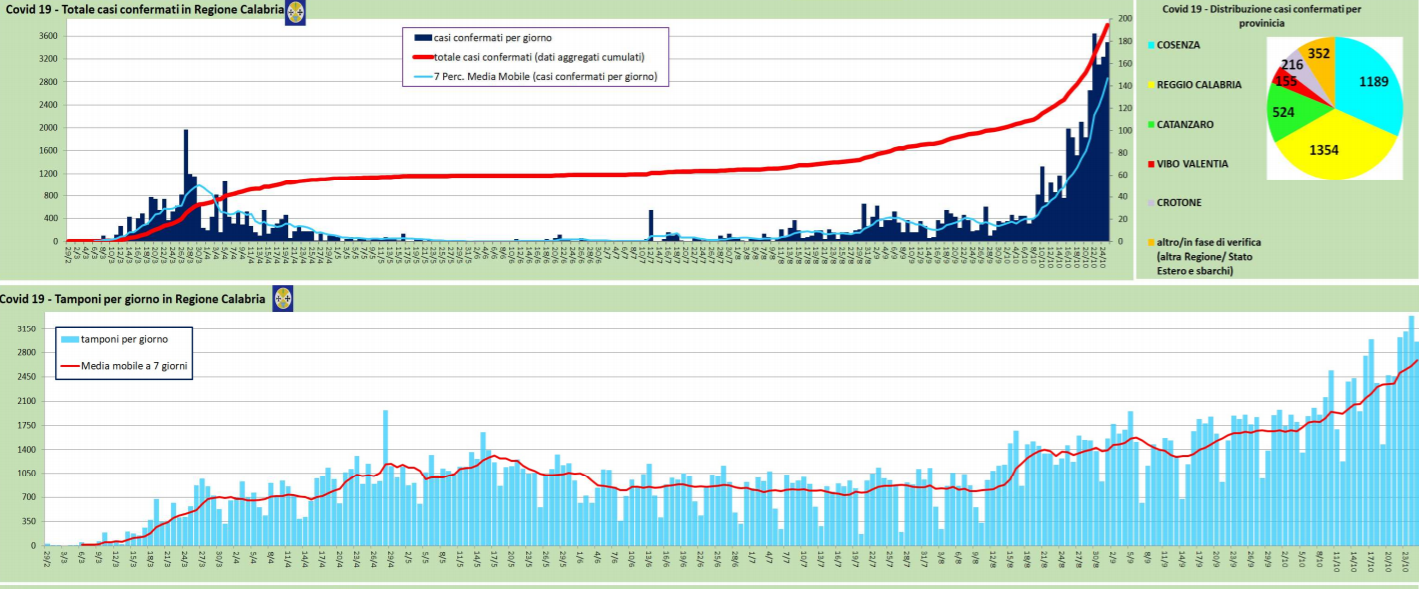The width and height of the screenshot is (1419, 589).
Task: Select the CROTONE legend label
Action: tap(1179, 203)
